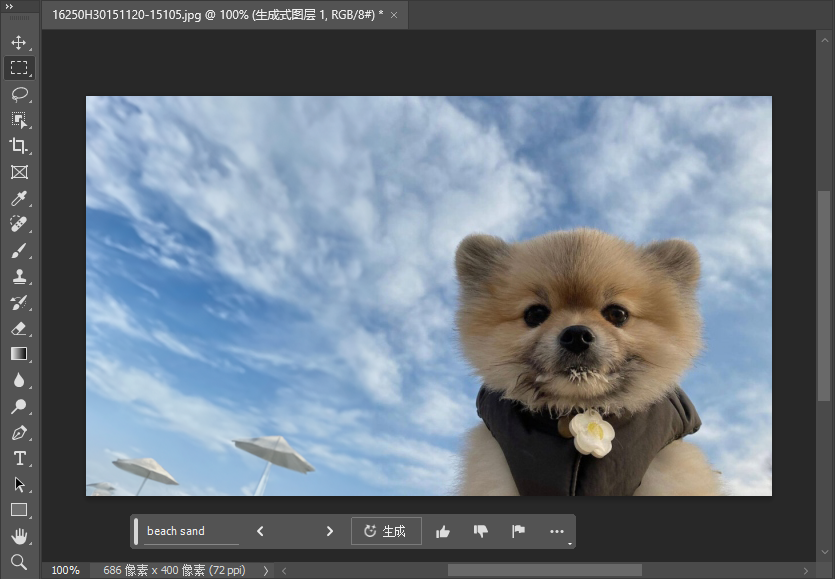Select the Brush tool
The width and height of the screenshot is (835, 579).
tap(19, 250)
